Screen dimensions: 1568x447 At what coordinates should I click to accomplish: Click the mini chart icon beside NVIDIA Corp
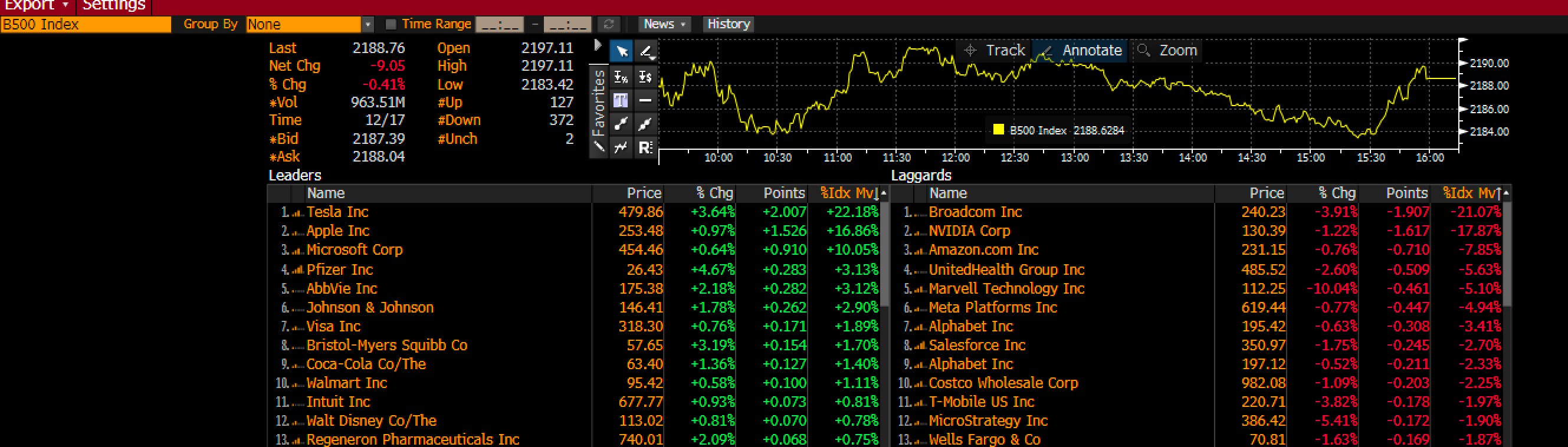coord(920,232)
